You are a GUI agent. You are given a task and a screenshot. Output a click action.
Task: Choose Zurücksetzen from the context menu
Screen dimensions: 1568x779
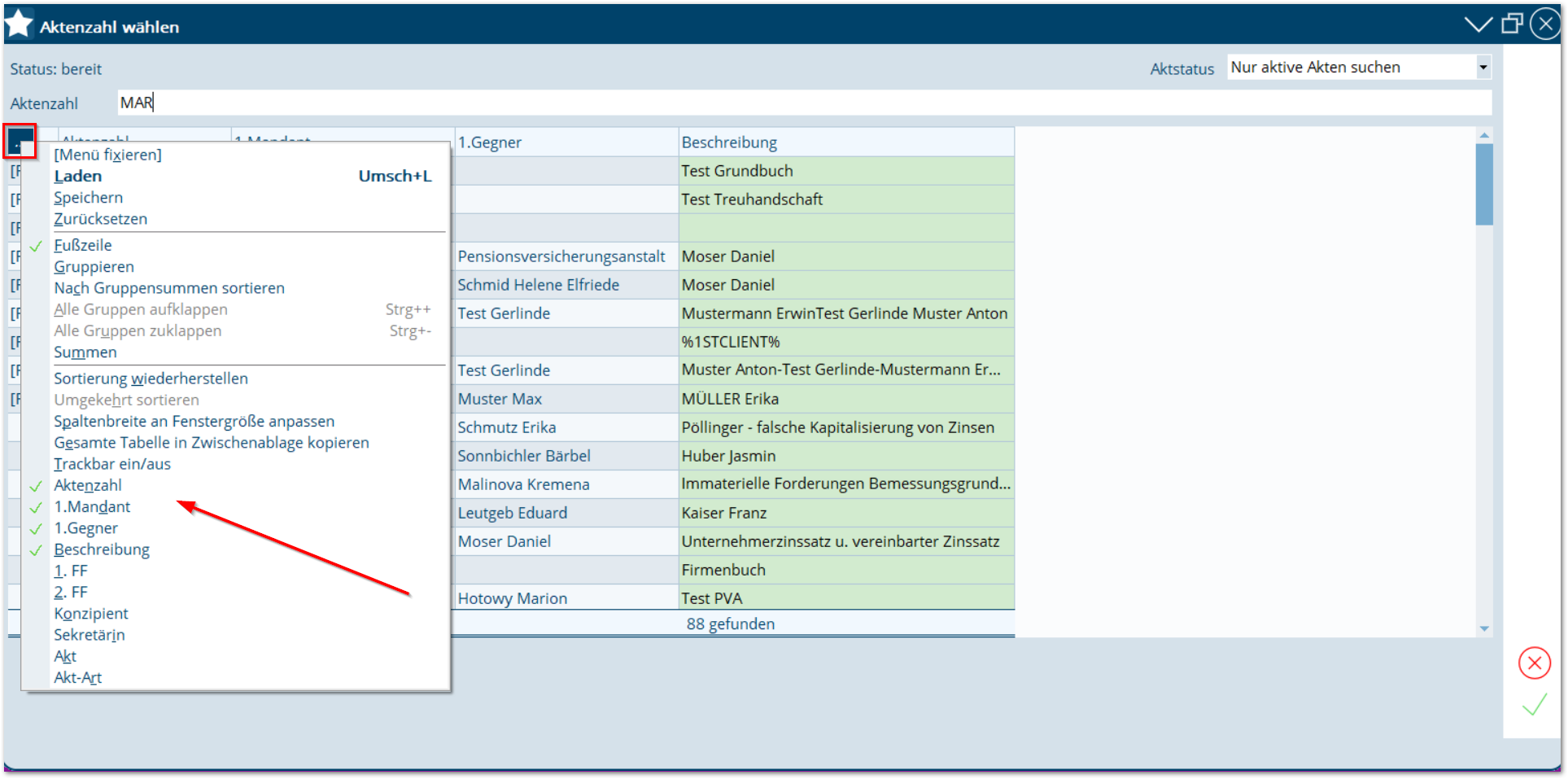[100, 219]
